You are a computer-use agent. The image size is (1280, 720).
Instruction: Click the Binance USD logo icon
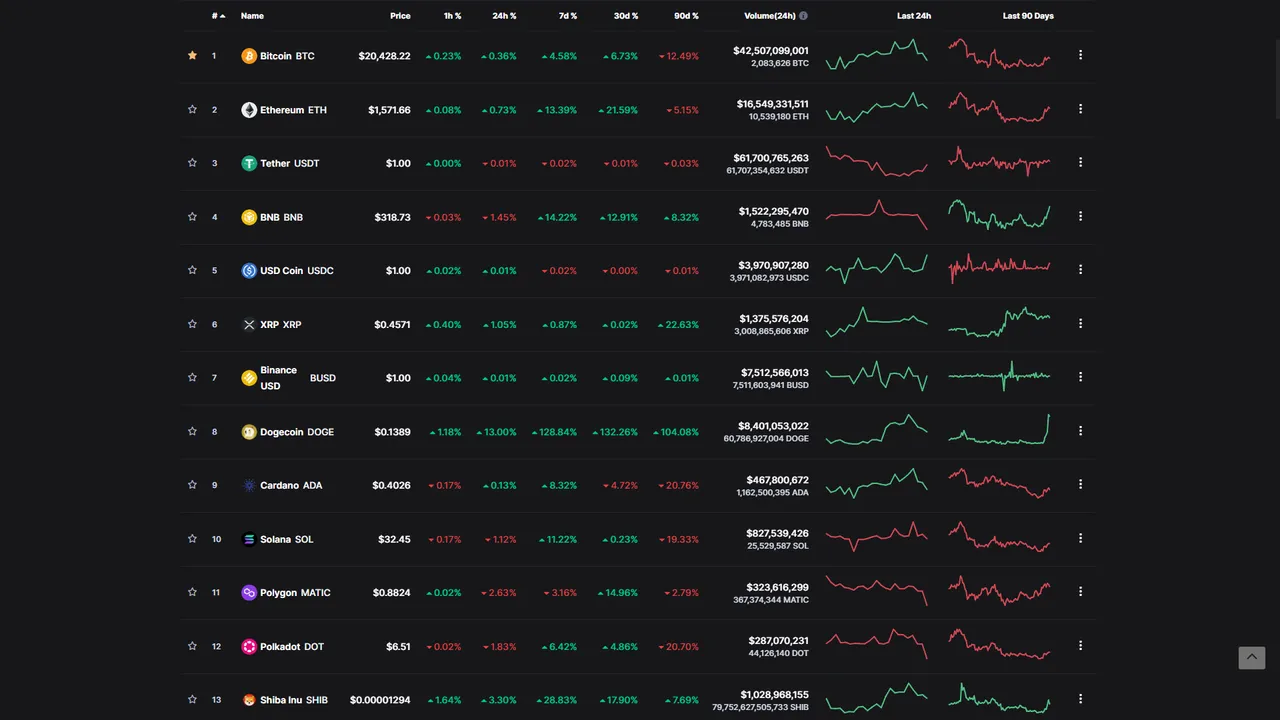click(249, 378)
